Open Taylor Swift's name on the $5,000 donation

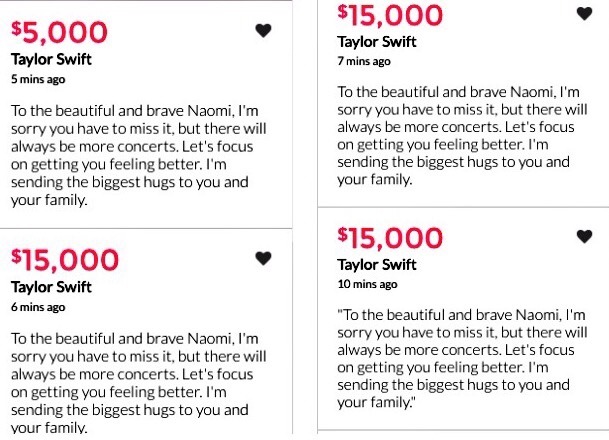click(51, 58)
